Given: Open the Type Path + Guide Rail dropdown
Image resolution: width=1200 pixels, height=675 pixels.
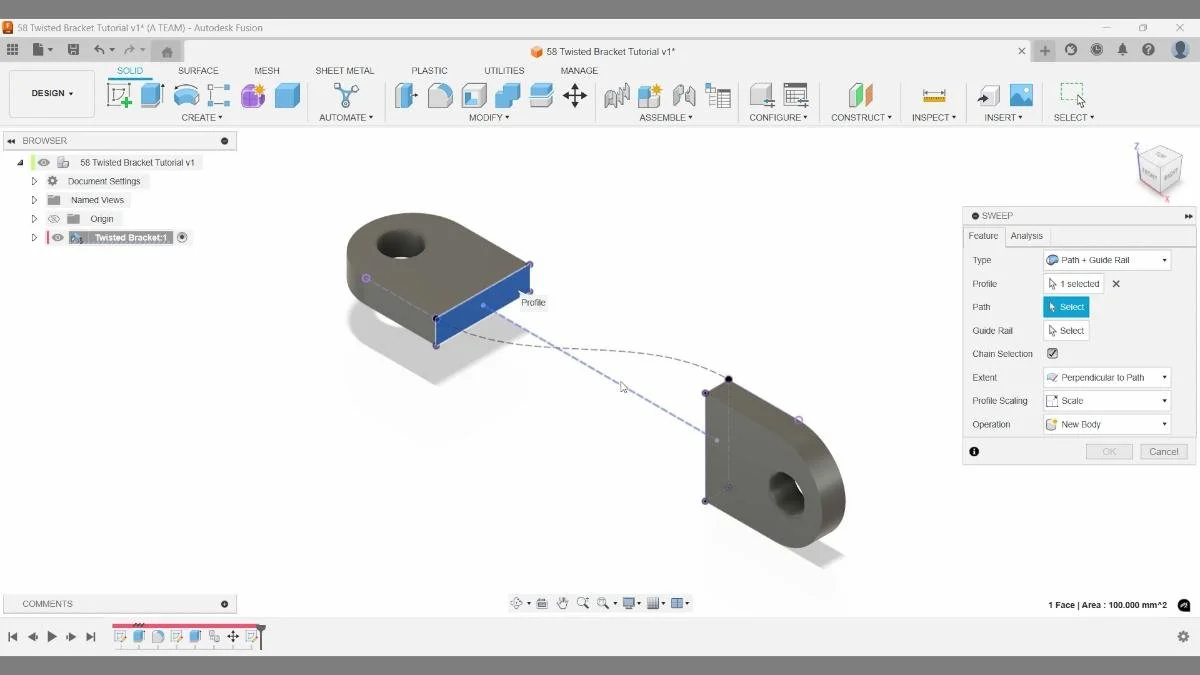Looking at the screenshot, I should (1106, 260).
